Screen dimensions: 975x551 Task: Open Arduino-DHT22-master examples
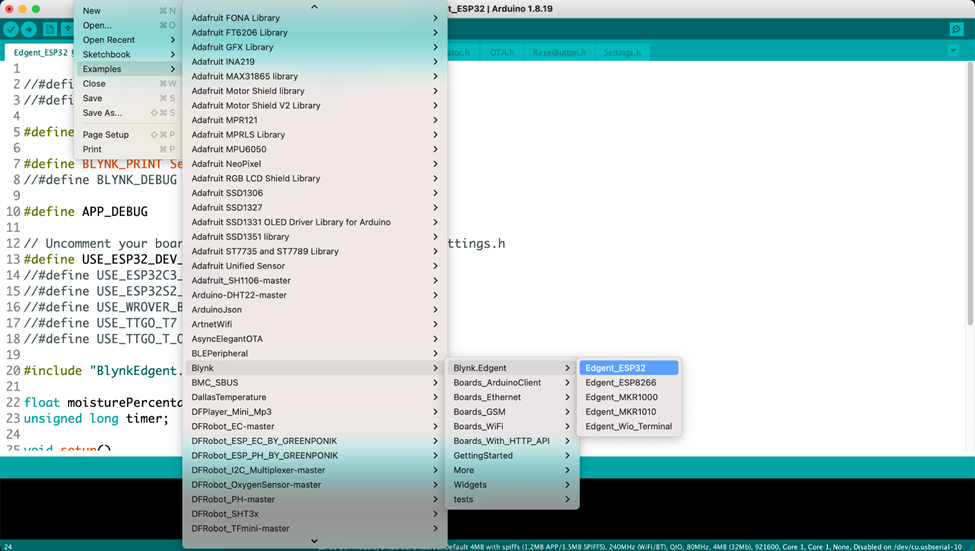315,295
